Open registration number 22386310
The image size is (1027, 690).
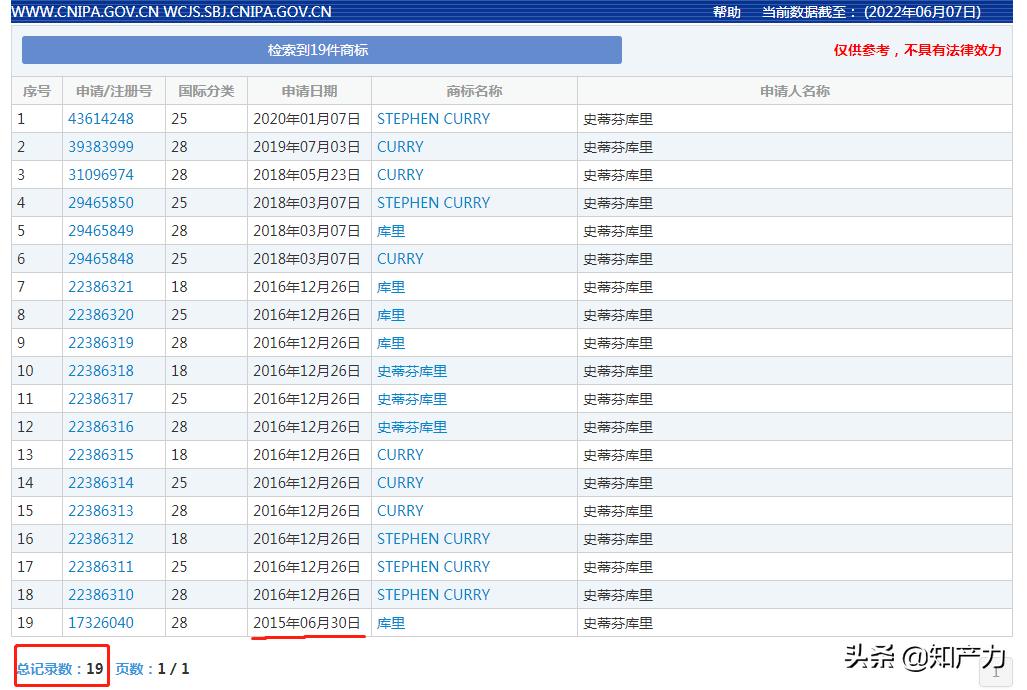coord(101,595)
